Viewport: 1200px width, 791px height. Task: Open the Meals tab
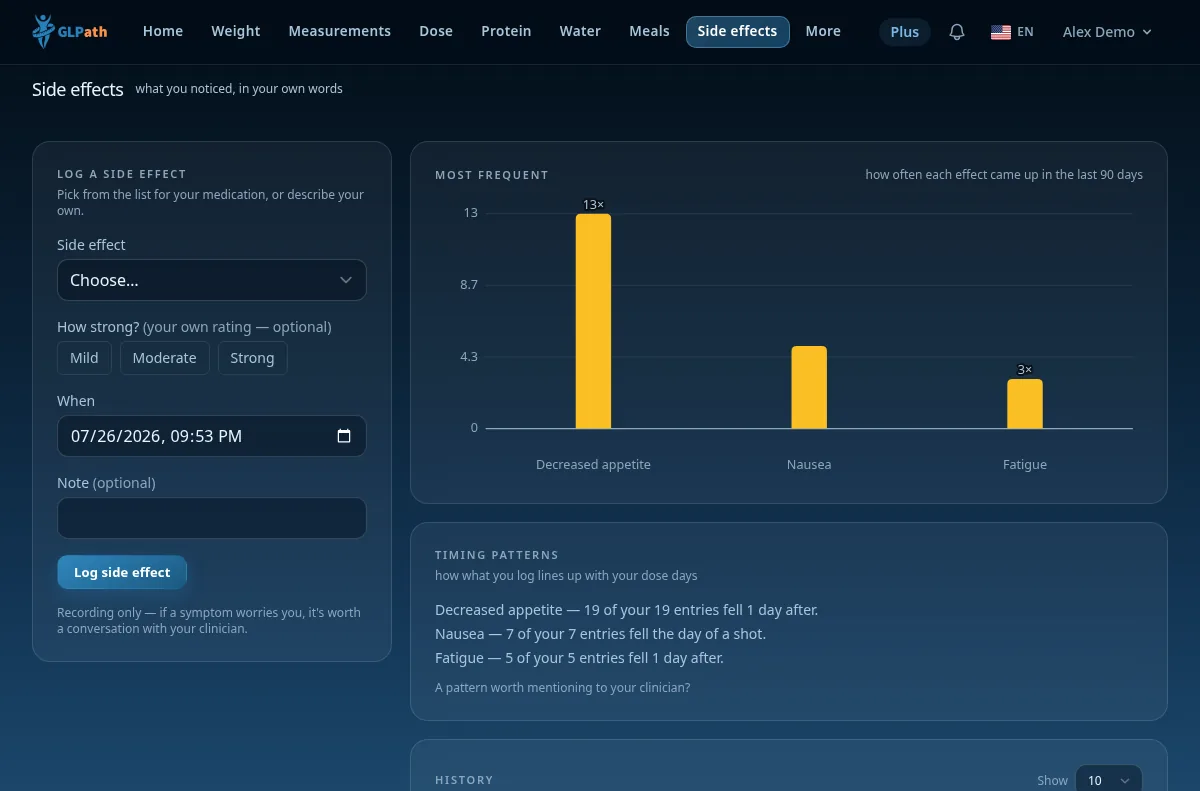click(649, 31)
